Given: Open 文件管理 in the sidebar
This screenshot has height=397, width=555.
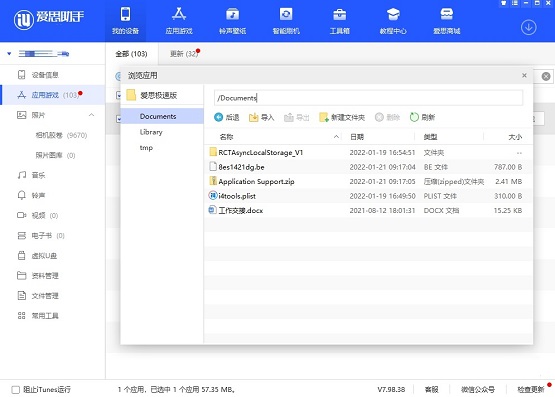Looking at the screenshot, I should [x=52, y=296].
